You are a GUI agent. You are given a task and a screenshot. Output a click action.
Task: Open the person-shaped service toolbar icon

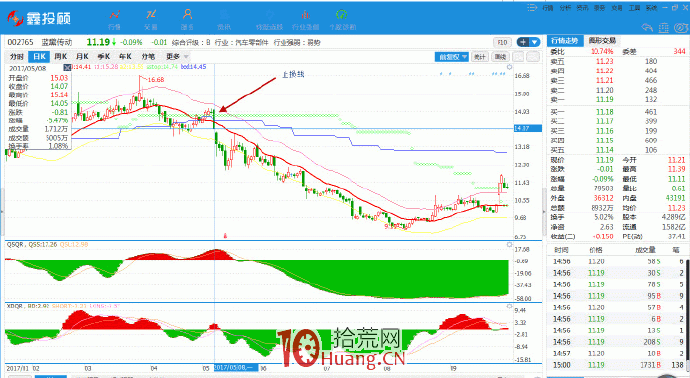[187, 19]
